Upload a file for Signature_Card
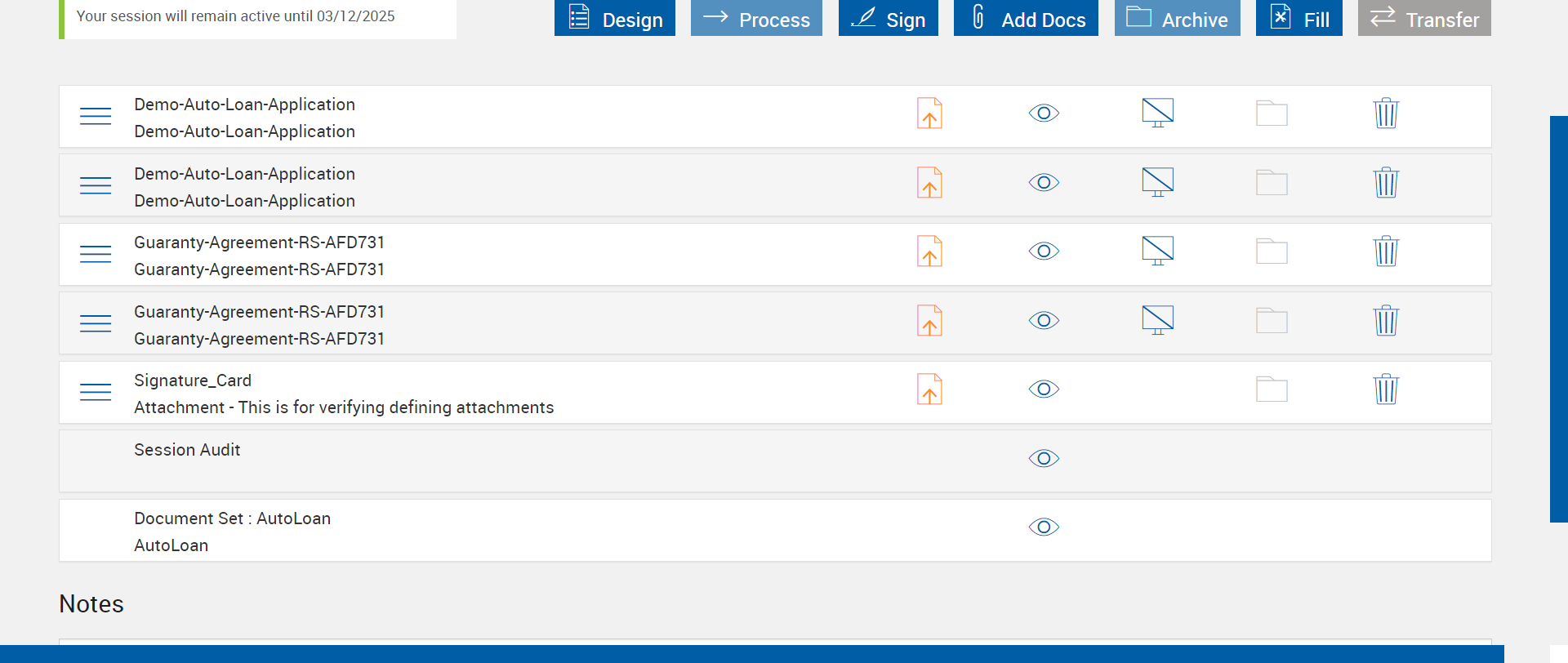Image resolution: width=1568 pixels, height=663 pixels. pos(929,389)
